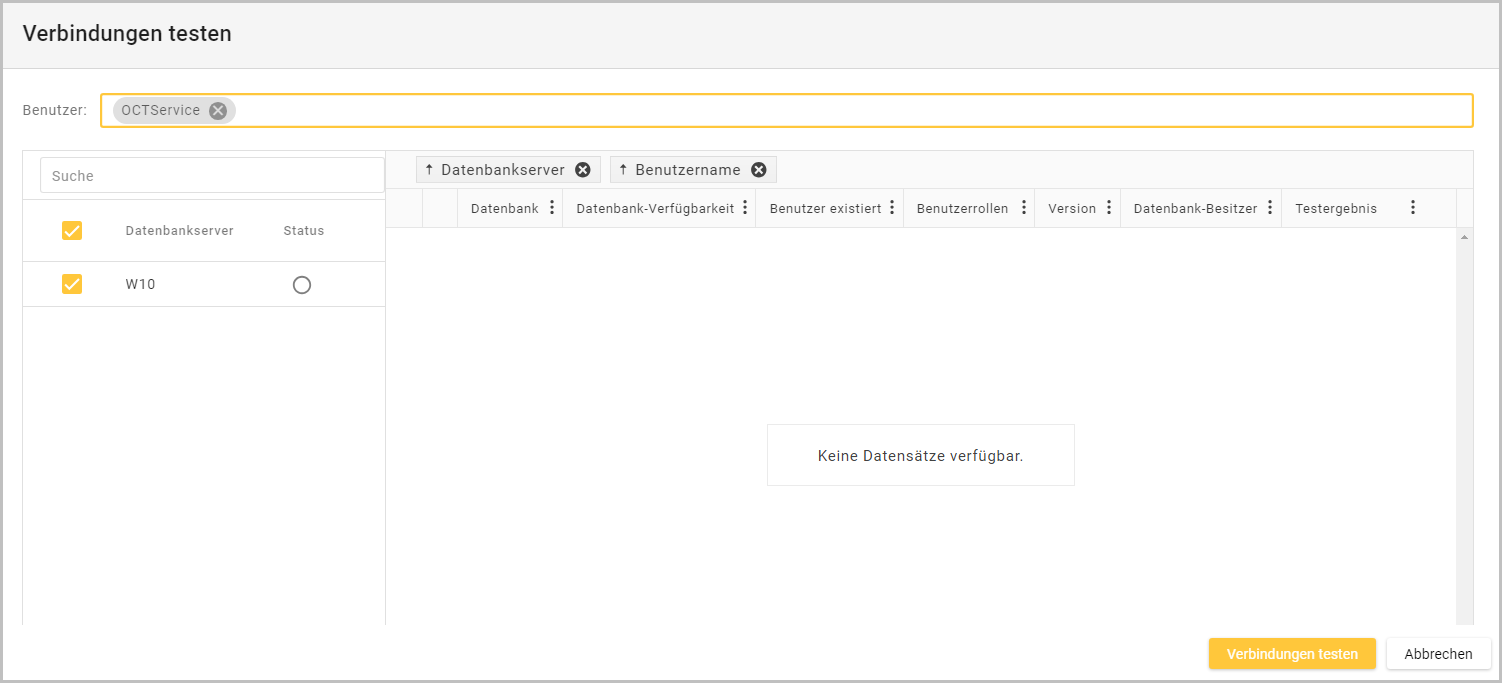Remove the OCTService user chip

[218, 111]
